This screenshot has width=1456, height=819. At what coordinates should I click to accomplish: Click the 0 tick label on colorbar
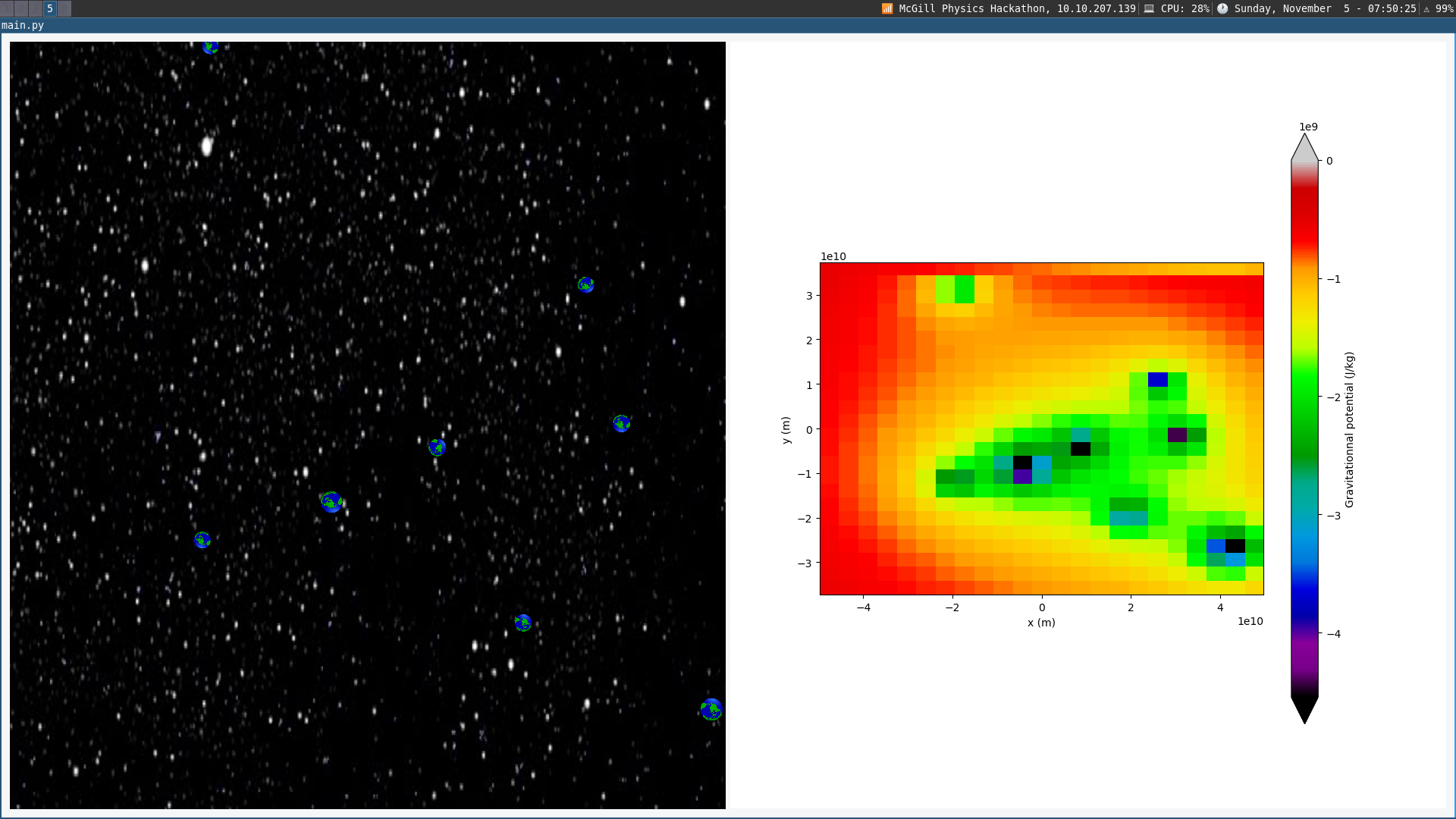tap(1329, 161)
